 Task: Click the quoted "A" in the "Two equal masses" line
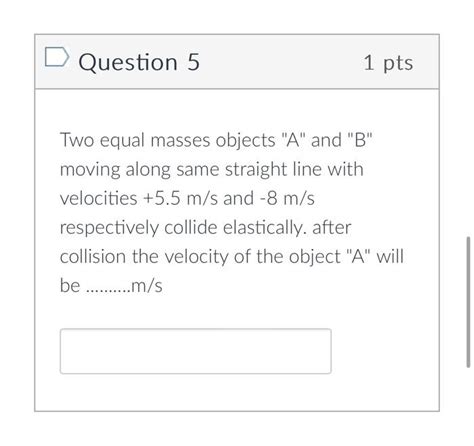click(293, 140)
